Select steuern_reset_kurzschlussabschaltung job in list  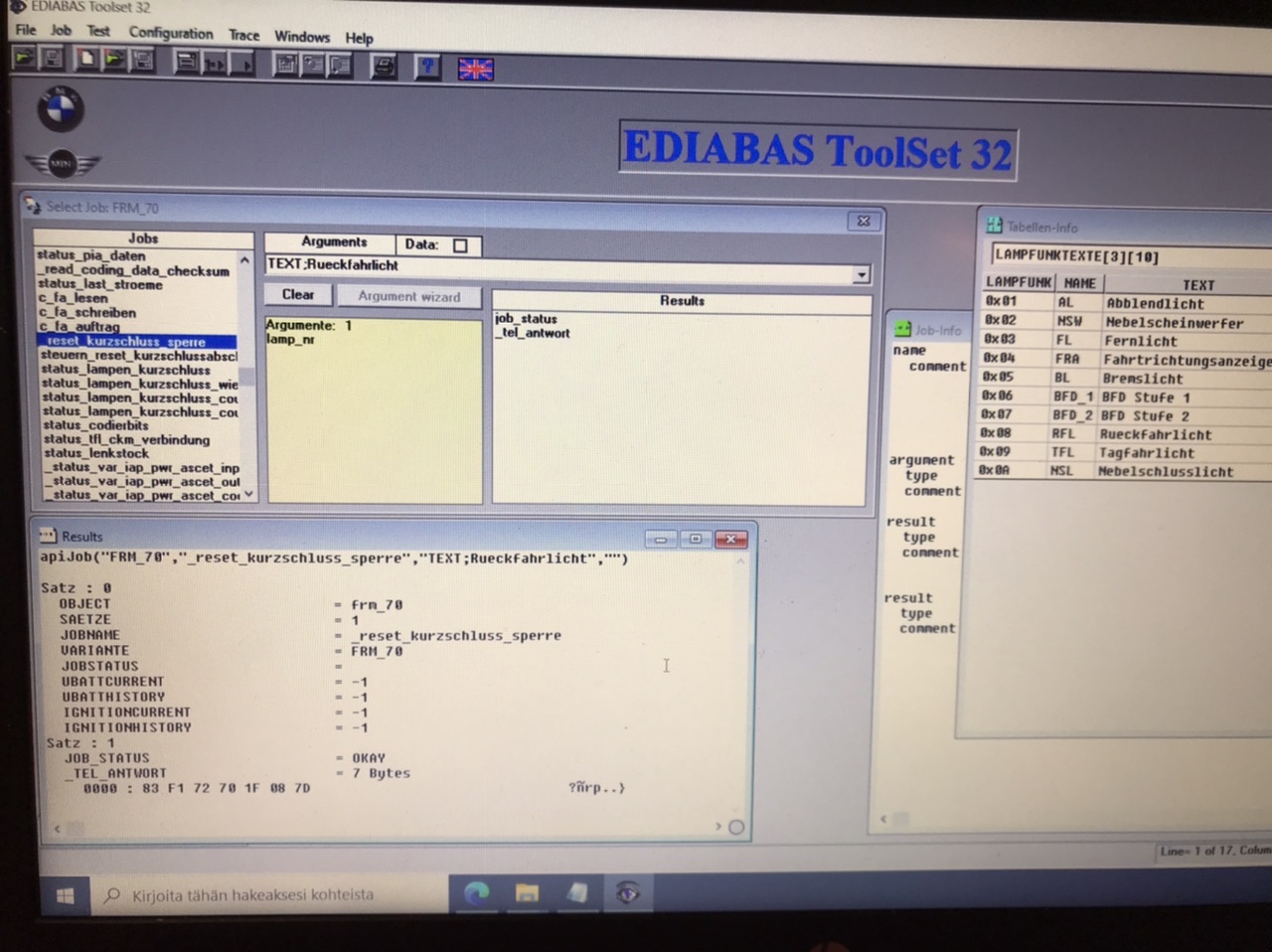[x=138, y=355]
